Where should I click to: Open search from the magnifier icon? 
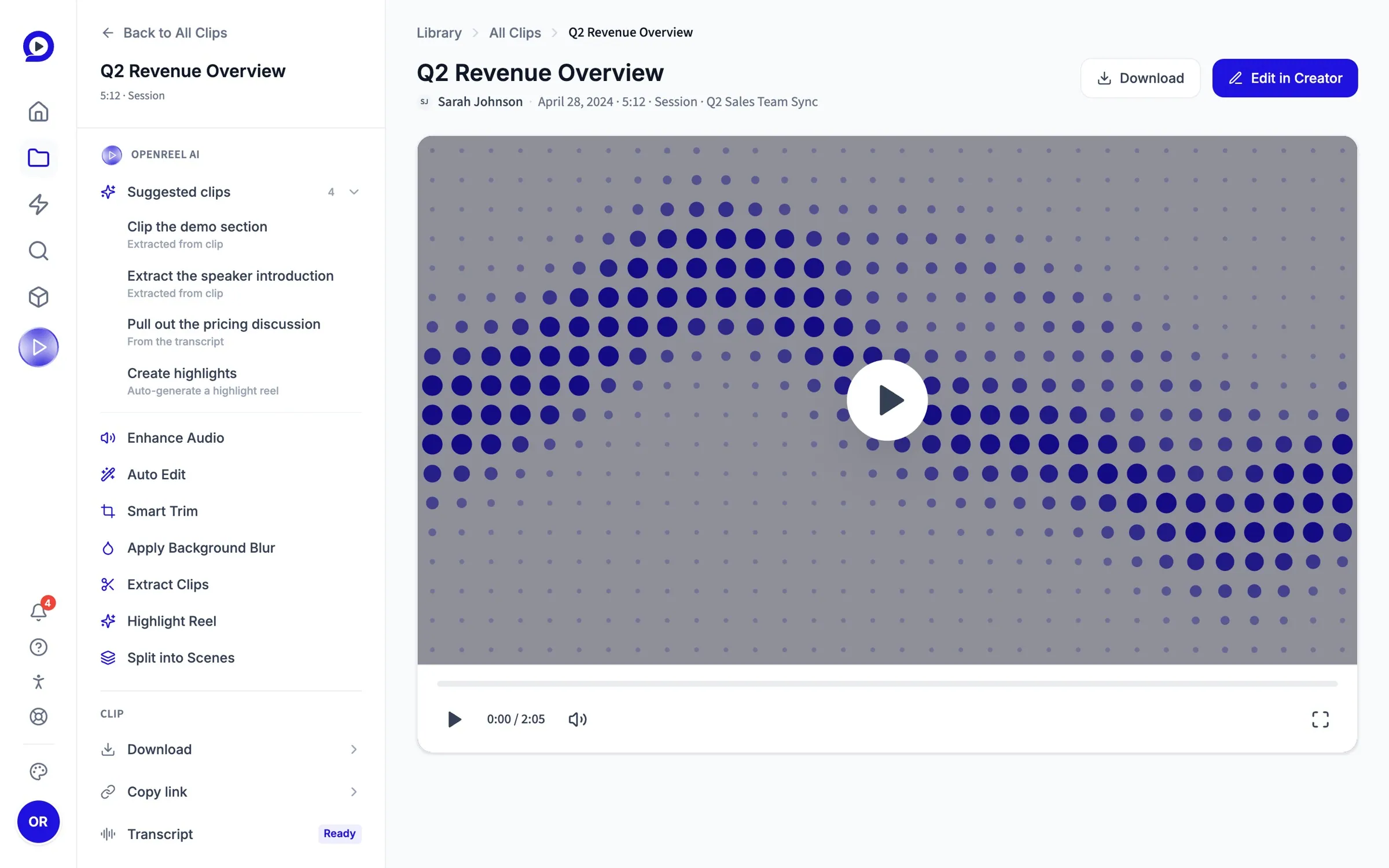[38, 251]
